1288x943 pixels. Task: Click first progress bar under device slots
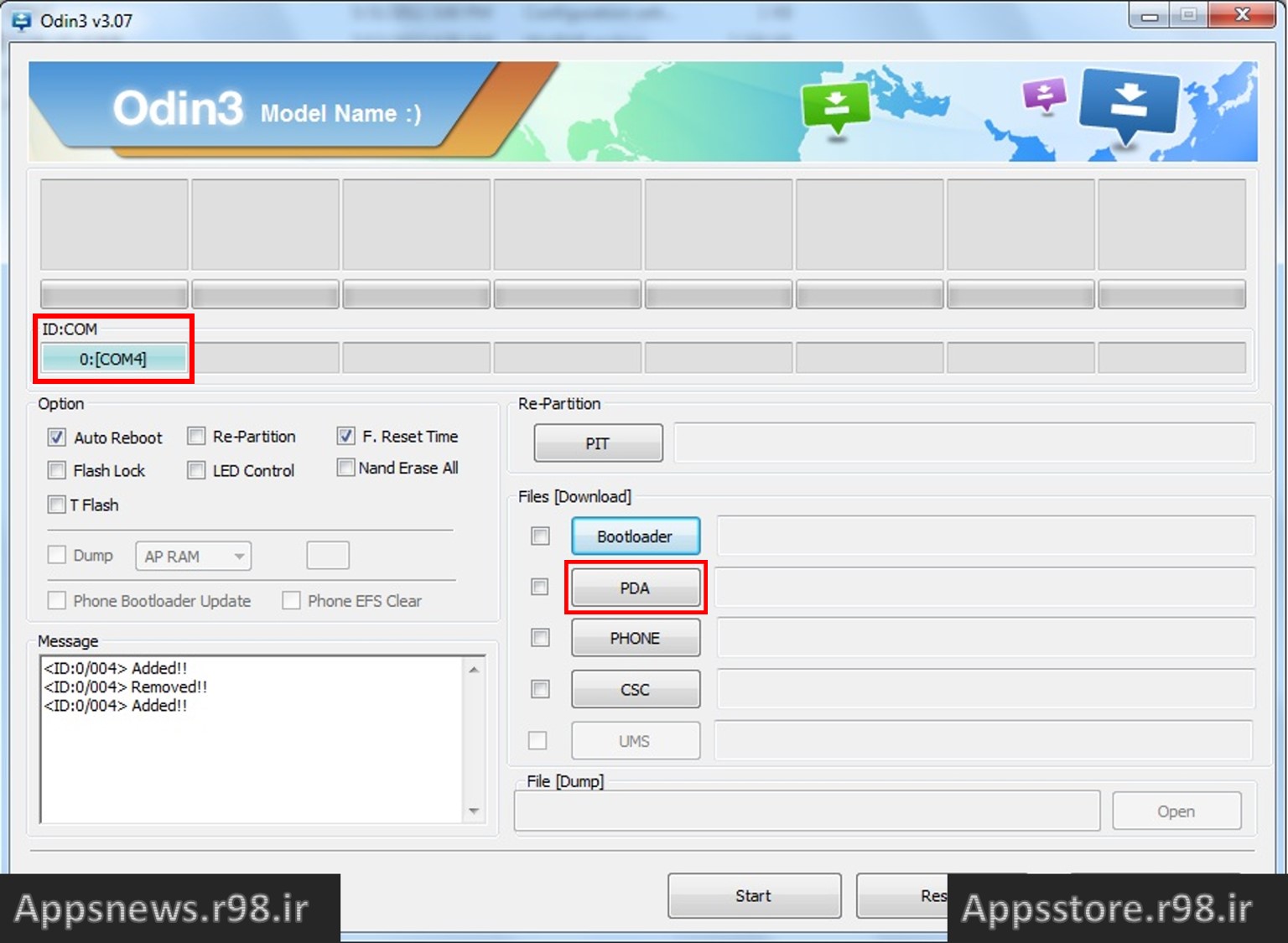[x=114, y=294]
